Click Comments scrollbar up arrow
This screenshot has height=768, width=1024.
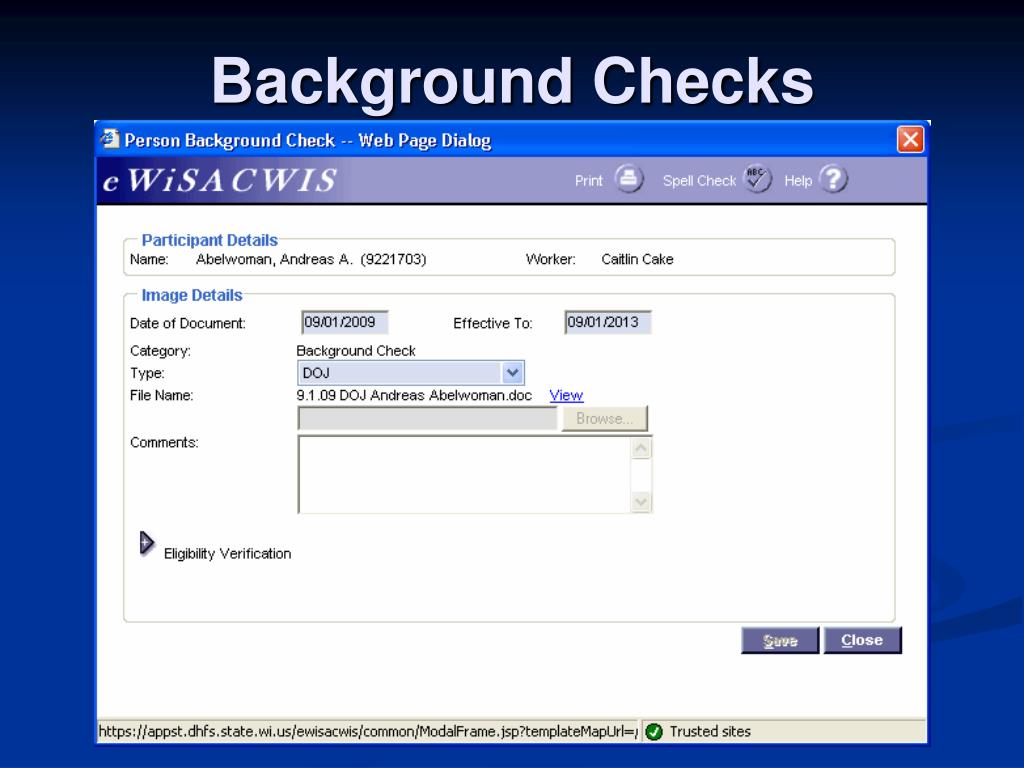click(x=642, y=448)
